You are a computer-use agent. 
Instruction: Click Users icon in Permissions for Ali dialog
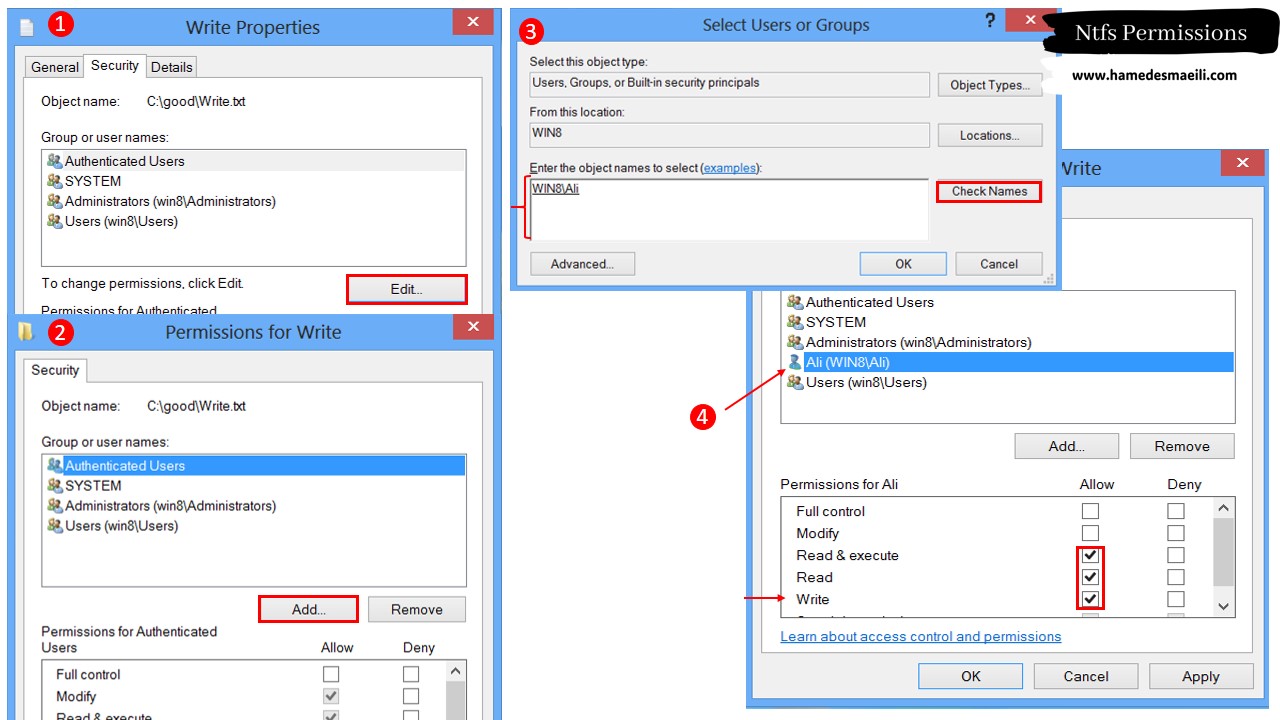(795, 382)
